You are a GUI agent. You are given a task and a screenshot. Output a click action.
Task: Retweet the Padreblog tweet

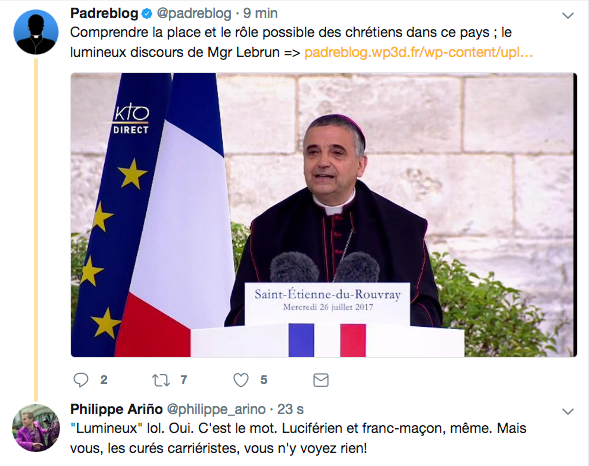coord(160,380)
